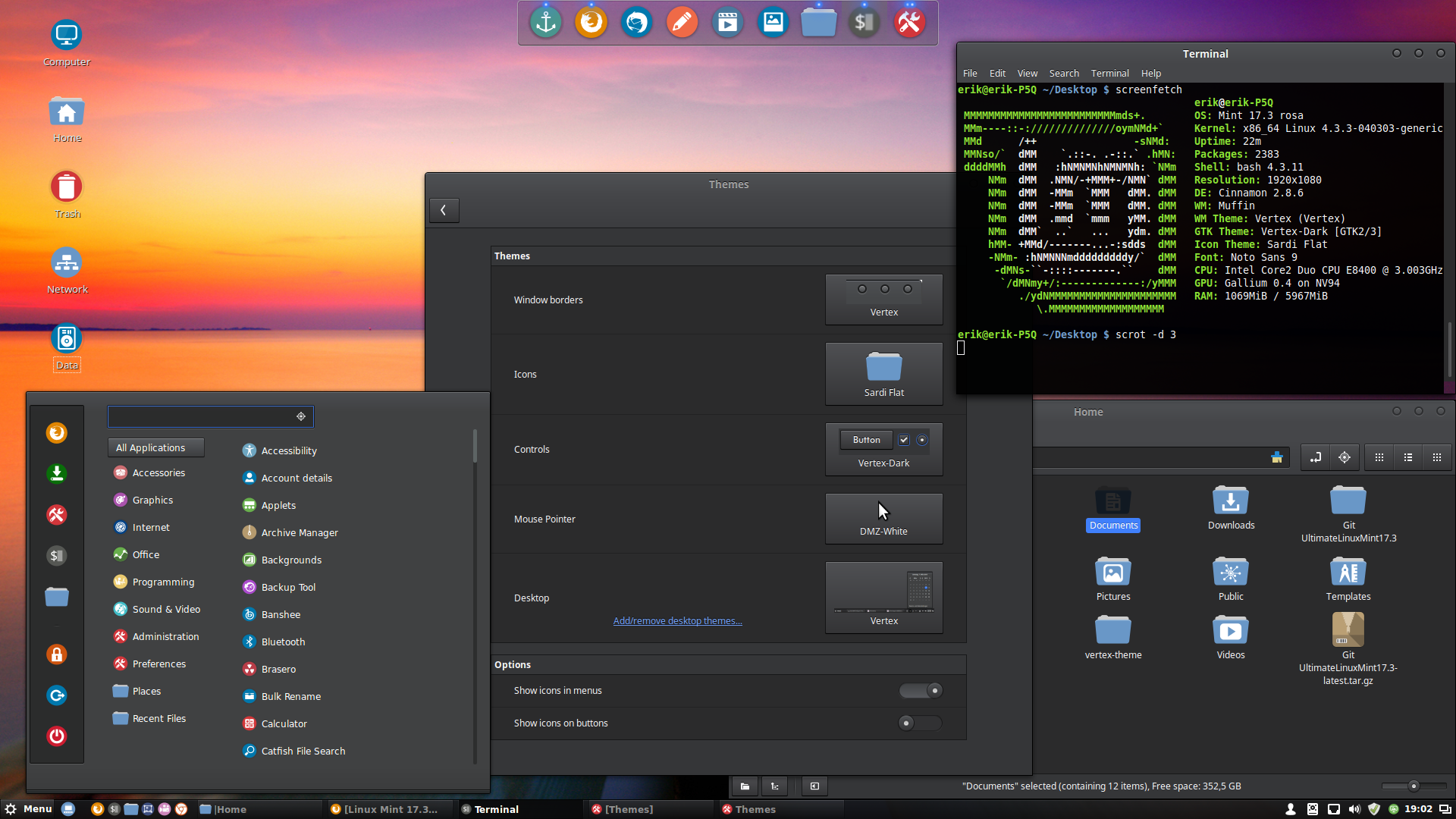Click the search target icon in Home toolbar
The height and width of the screenshot is (819, 1456).
coord(1345,457)
